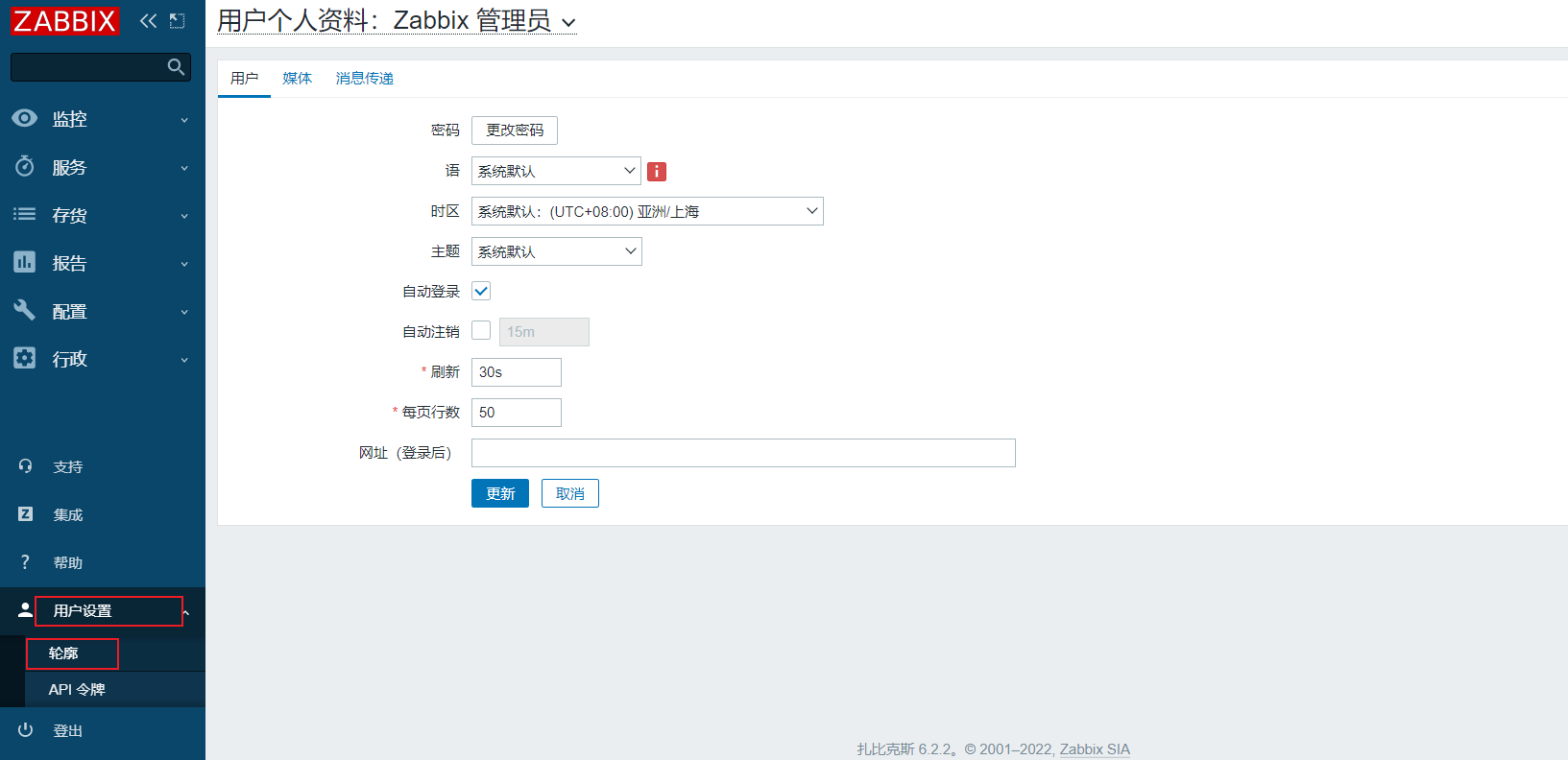Click the 登出 logout link
The image size is (1568, 760).
click(68, 731)
